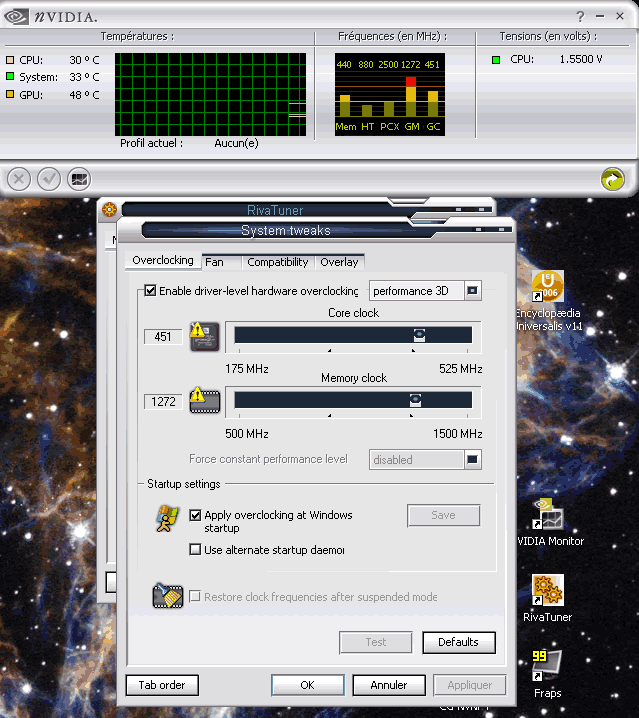Click the core clock warning chip icon

pyautogui.click(x=204, y=336)
